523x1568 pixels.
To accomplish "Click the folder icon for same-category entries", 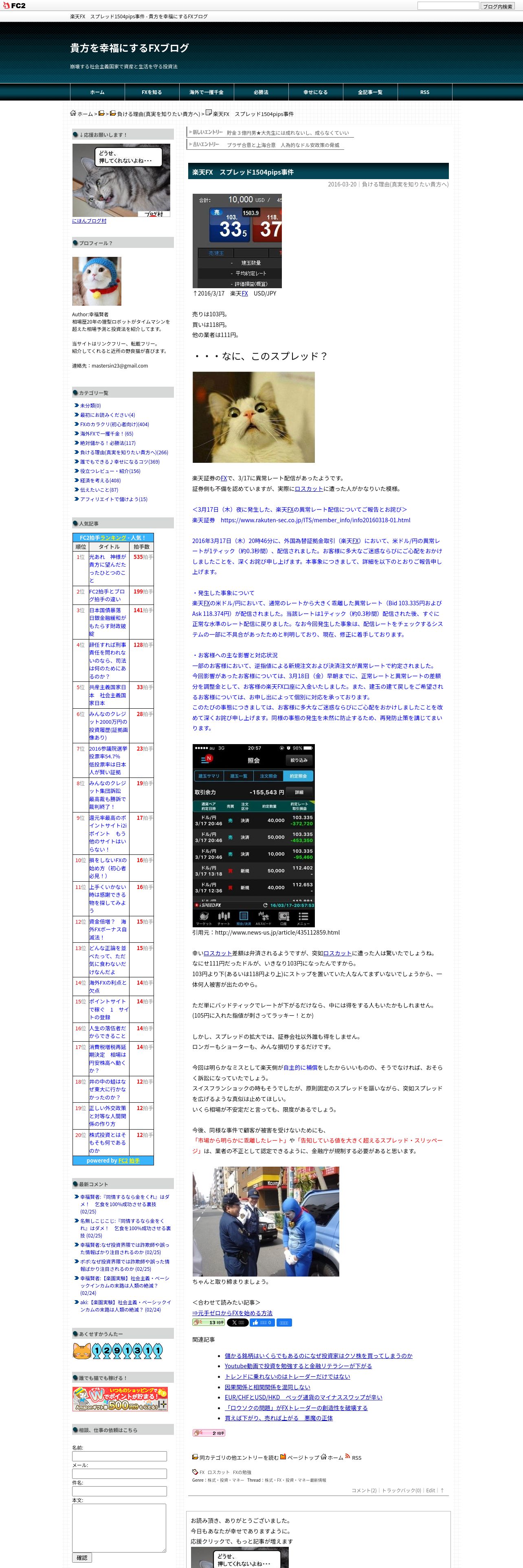I will point(195,1456).
